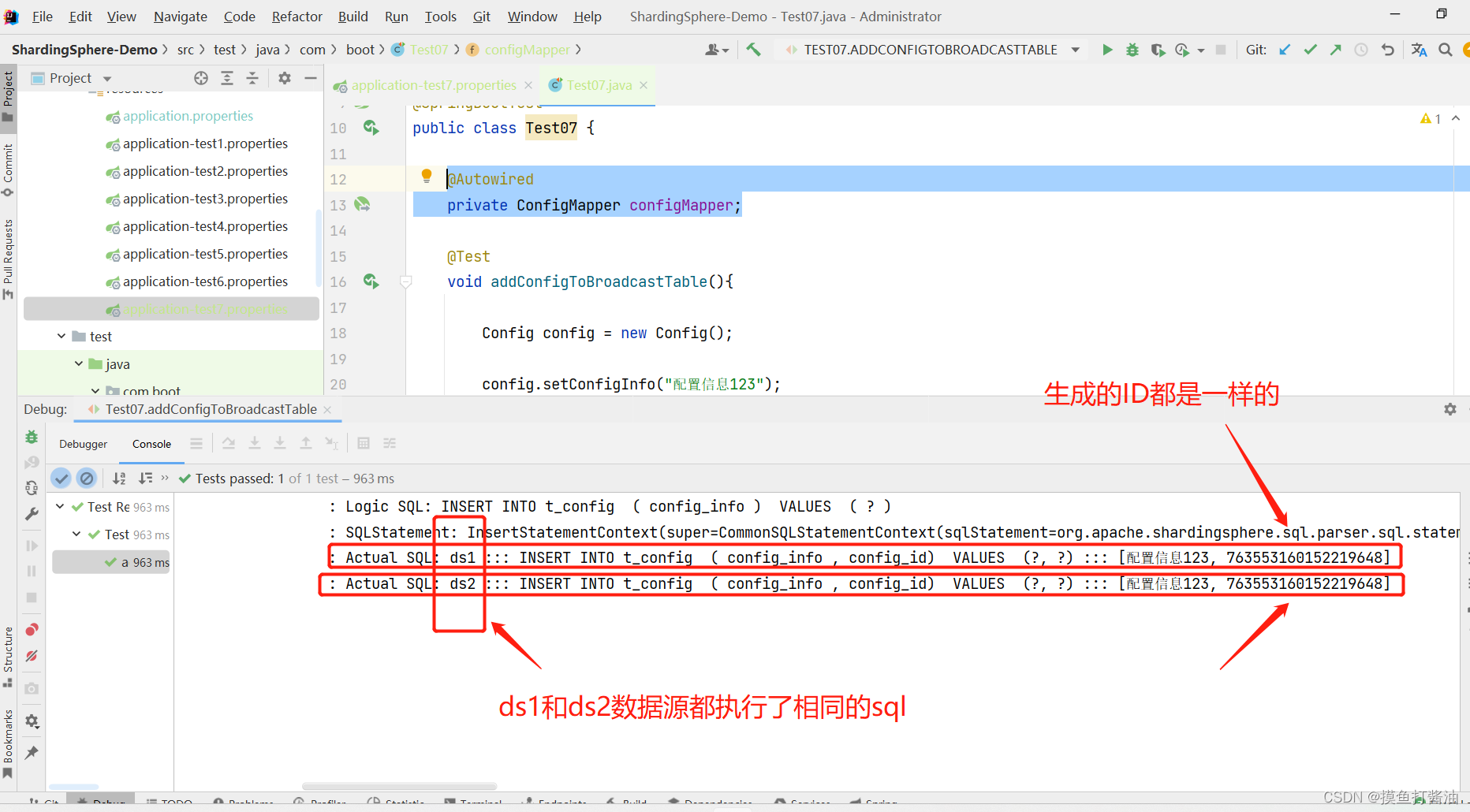Collapse the java folder in the project tree
The width and height of the screenshot is (1470, 812).
[x=79, y=364]
